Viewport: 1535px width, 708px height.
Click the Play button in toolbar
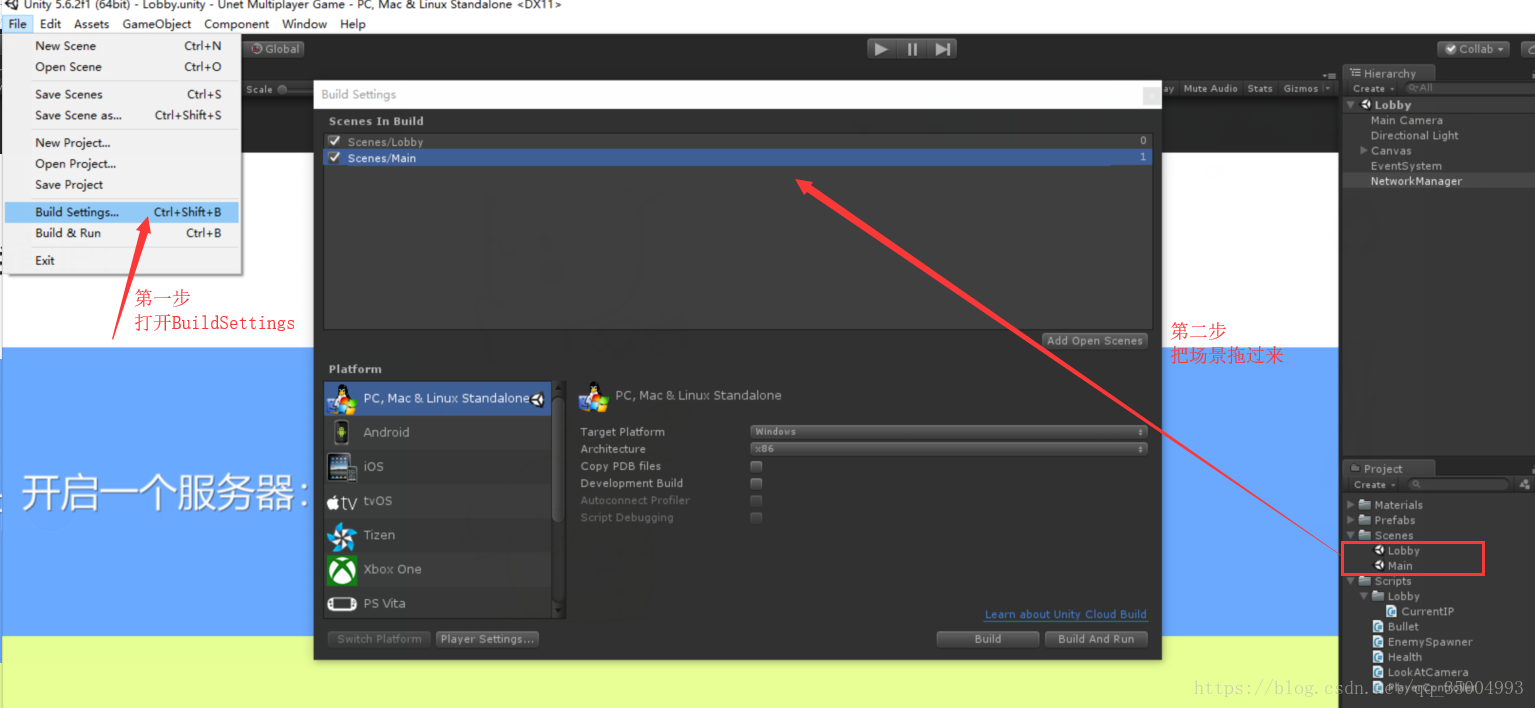coord(881,48)
